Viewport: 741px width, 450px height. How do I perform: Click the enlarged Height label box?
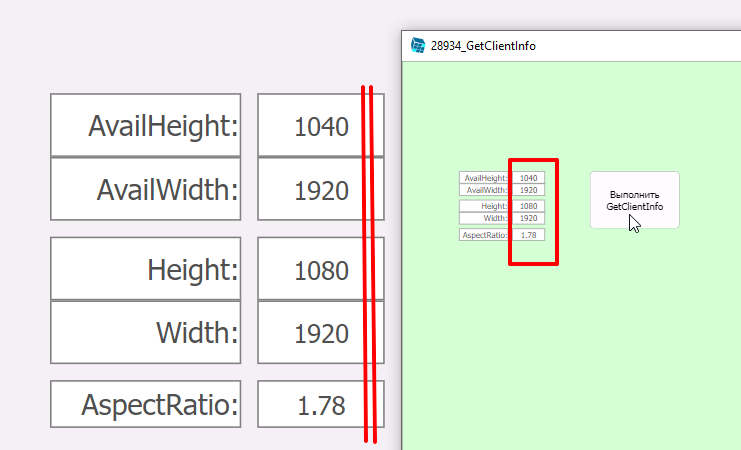coord(146,269)
